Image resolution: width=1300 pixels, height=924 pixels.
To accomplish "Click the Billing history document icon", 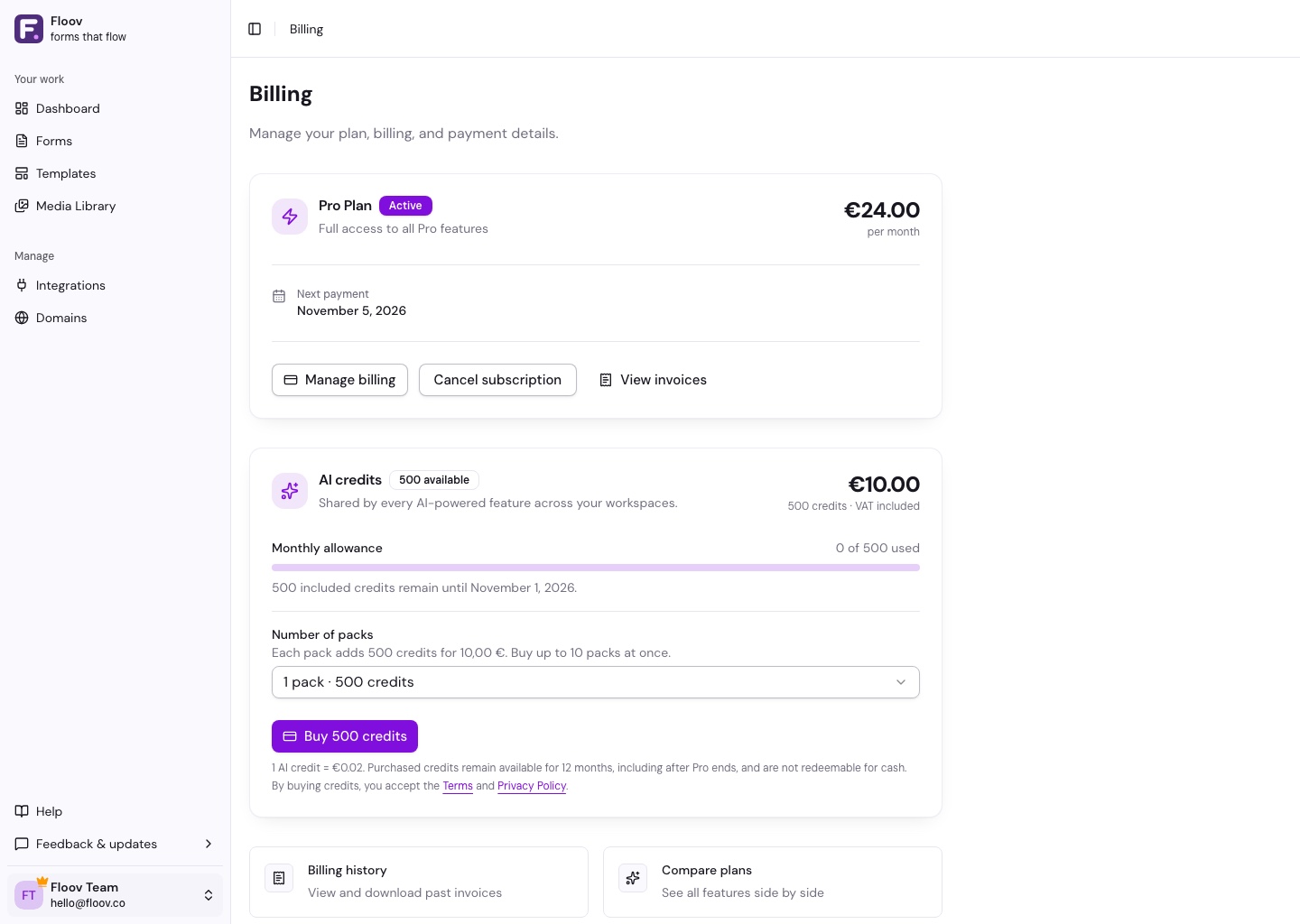I will point(279,878).
